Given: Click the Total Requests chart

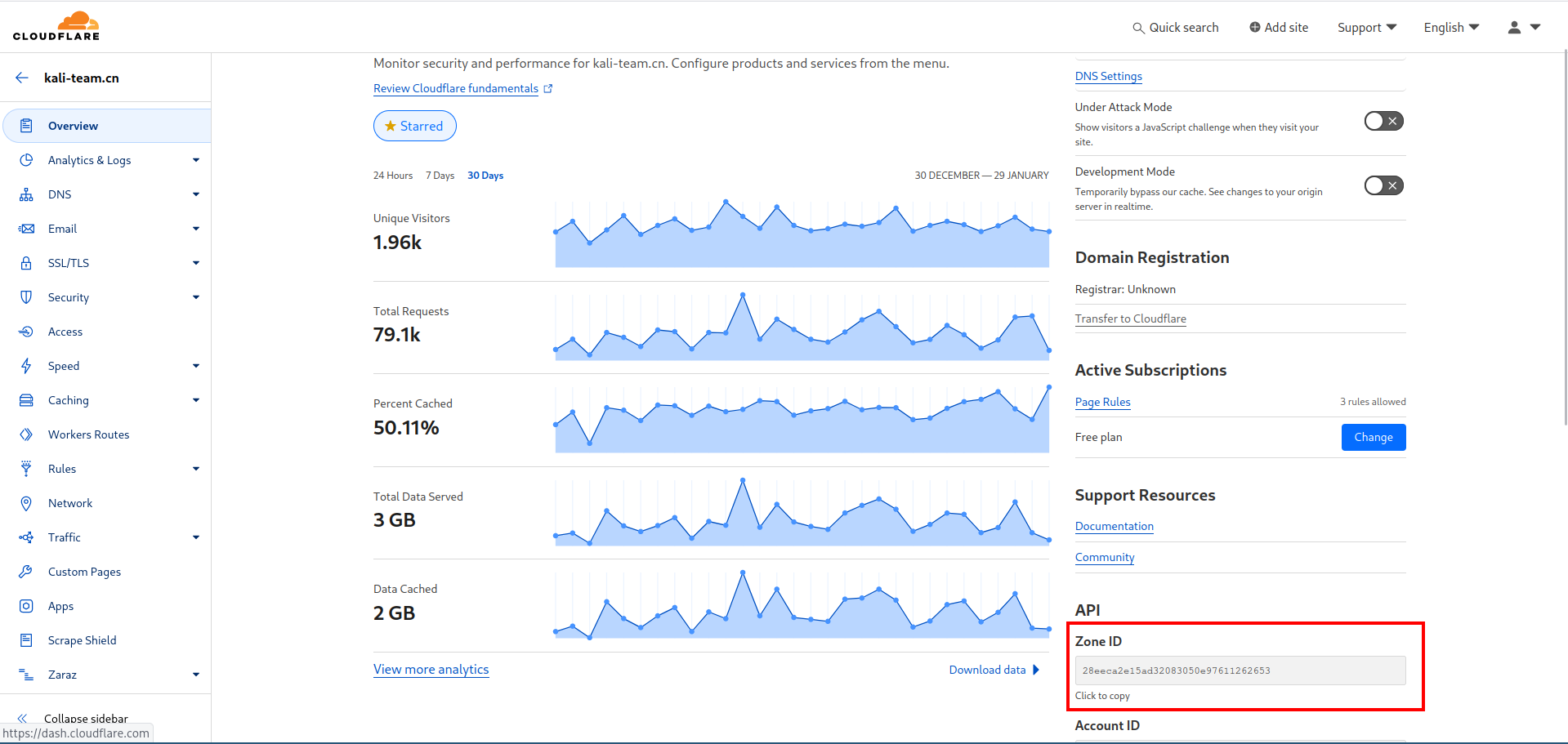Looking at the screenshot, I should coord(802,326).
